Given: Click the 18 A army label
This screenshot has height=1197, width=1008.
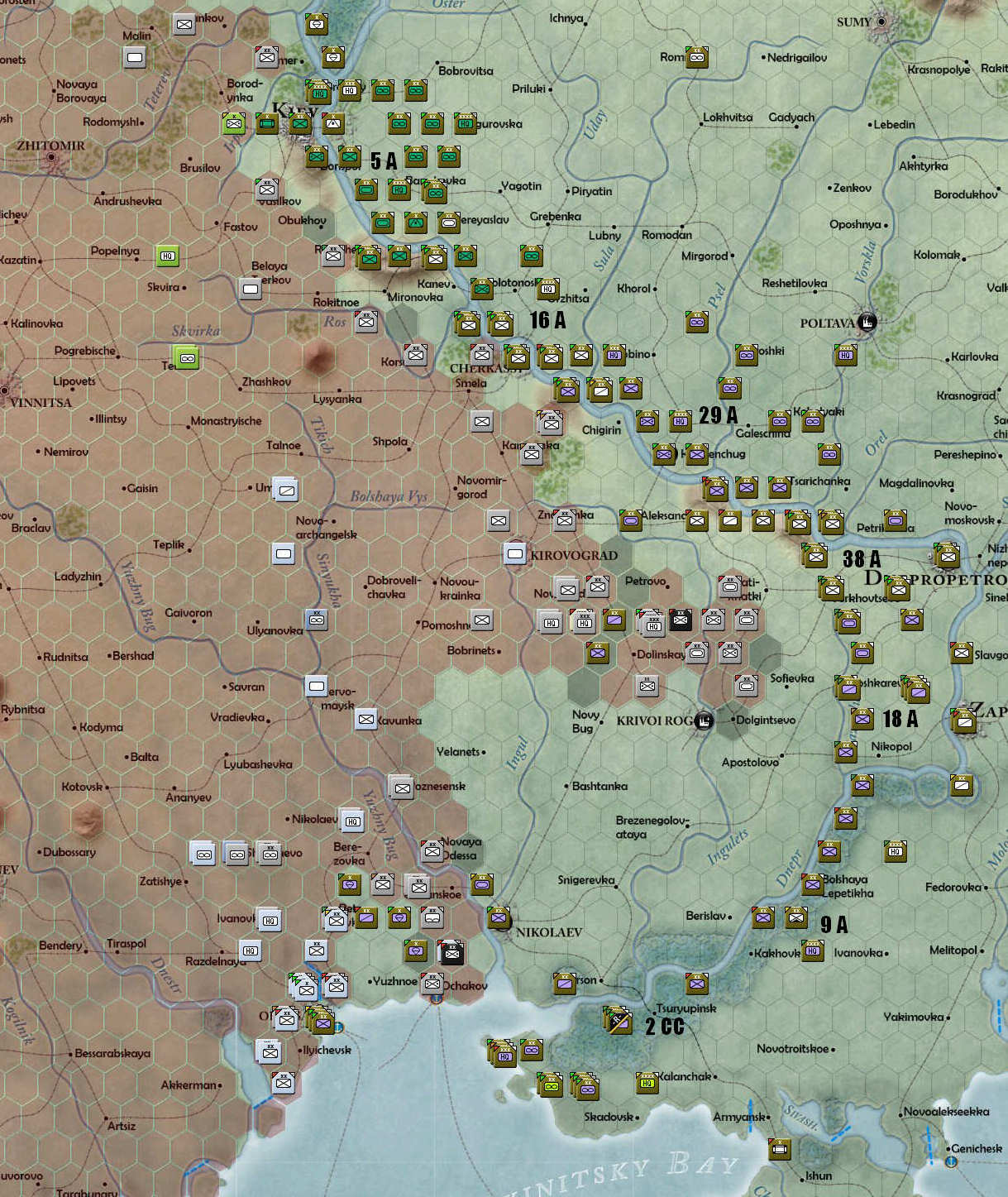Looking at the screenshot, I should pos(901,719).
